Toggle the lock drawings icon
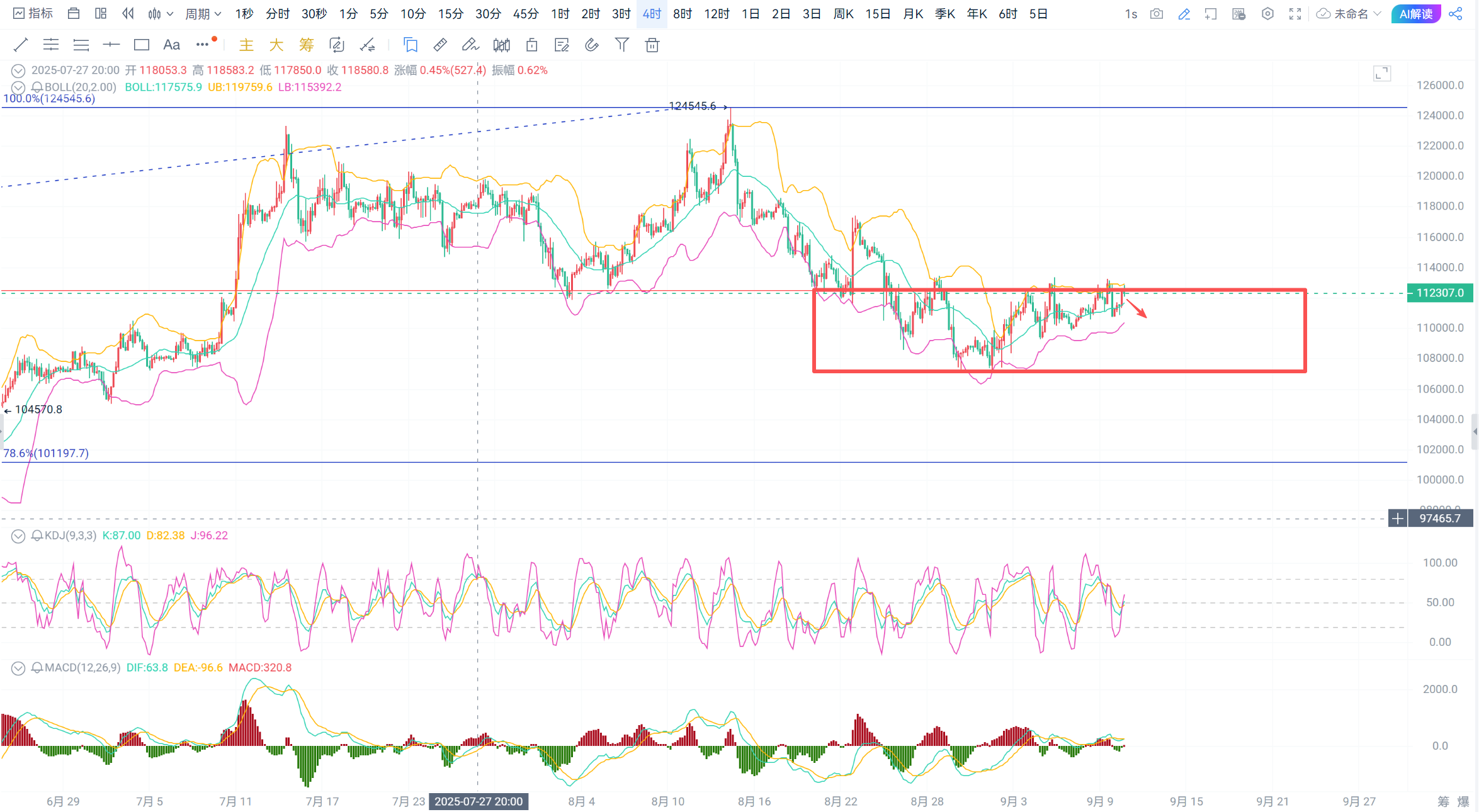The height and width of the screenshot is (812, 1479). click(532, 45)
